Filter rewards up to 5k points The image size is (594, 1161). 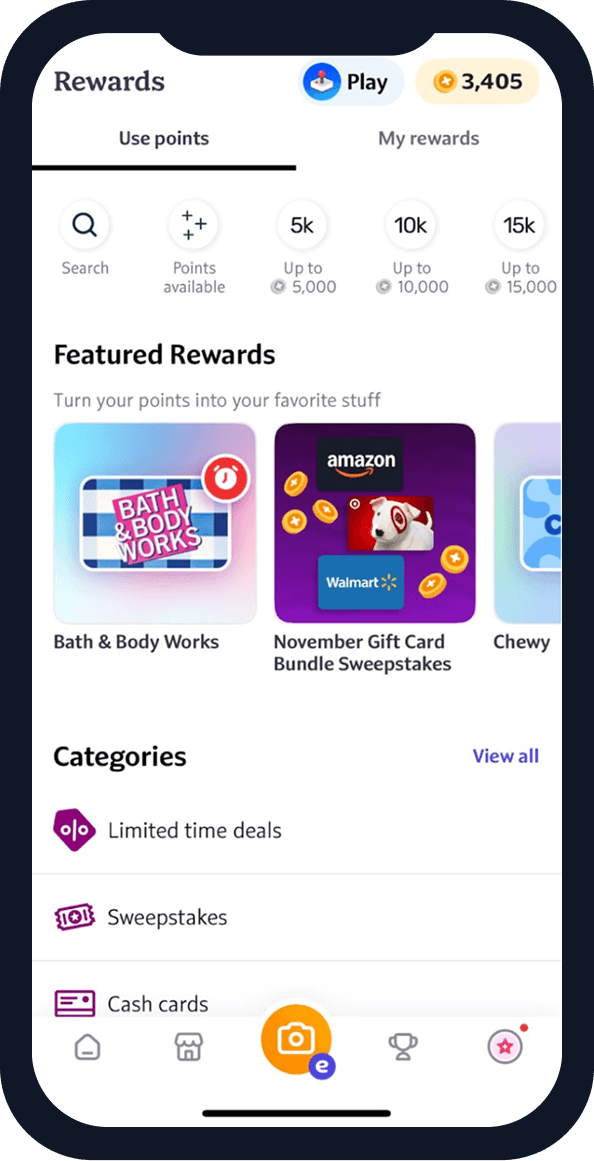[x=302, y=224]
